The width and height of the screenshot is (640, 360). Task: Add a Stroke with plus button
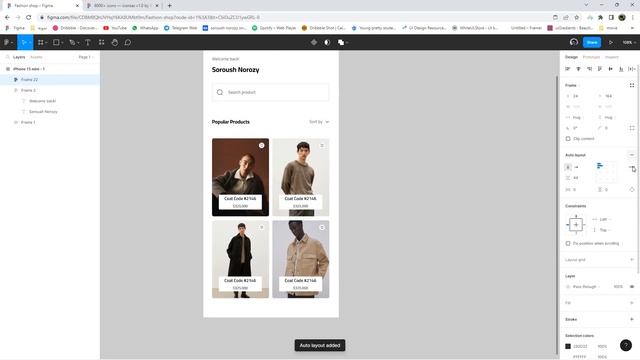tap(632, 319)
